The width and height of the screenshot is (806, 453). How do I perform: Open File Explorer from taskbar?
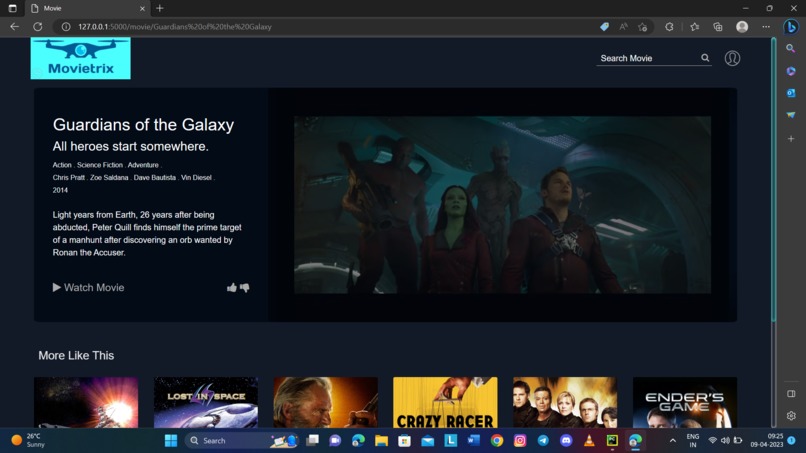(x=381, y=441)
